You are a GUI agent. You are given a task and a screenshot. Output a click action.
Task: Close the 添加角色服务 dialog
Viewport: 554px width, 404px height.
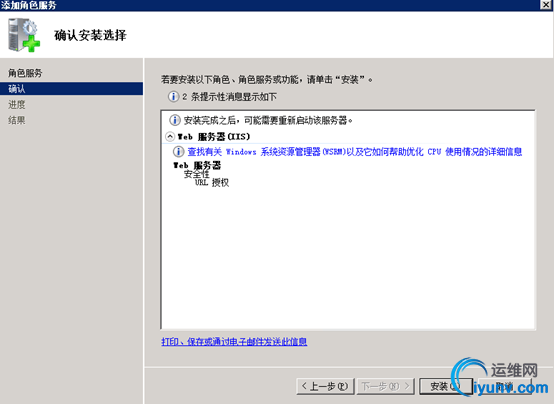(546, 4)
